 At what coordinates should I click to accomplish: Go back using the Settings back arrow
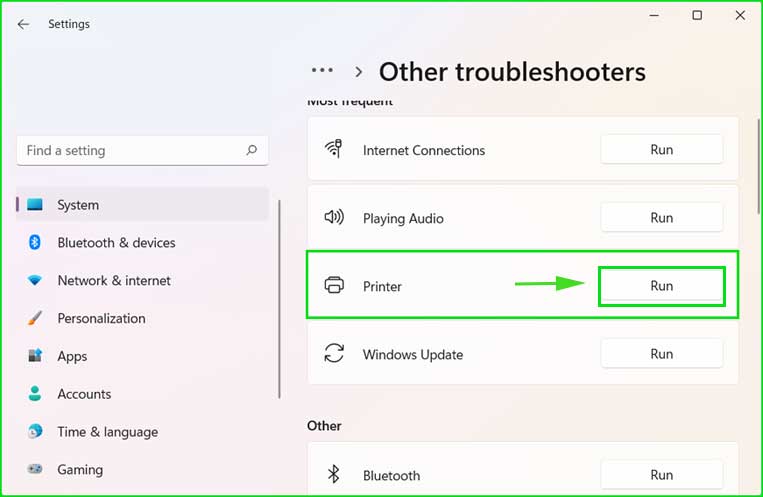point(23,24)
